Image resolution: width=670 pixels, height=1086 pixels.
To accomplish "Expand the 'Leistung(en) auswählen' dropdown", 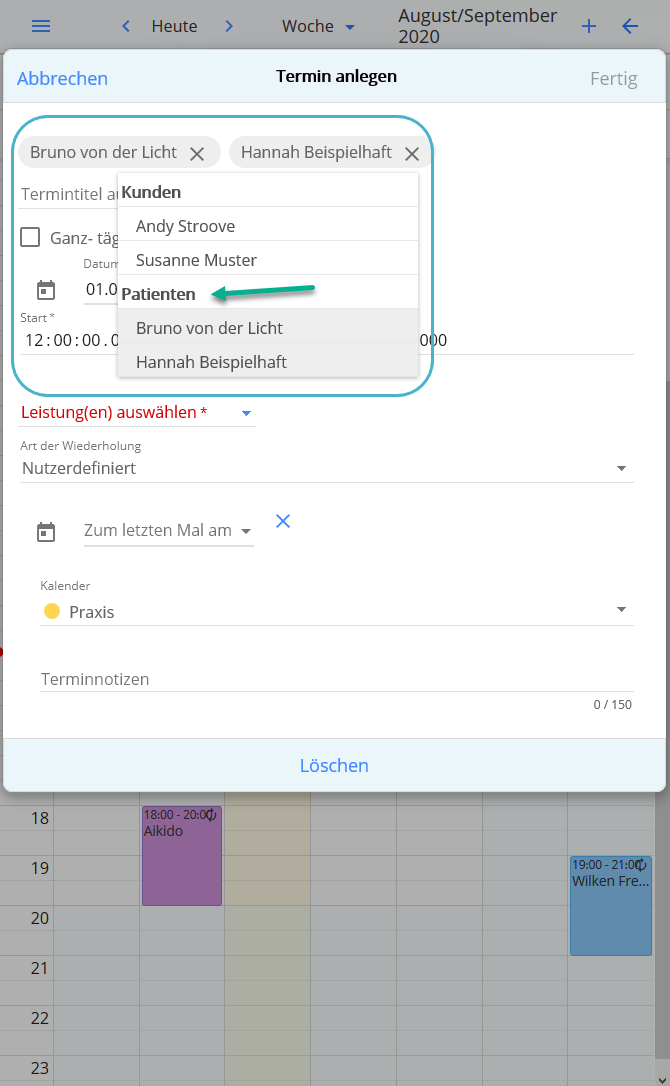I will 246,411.
